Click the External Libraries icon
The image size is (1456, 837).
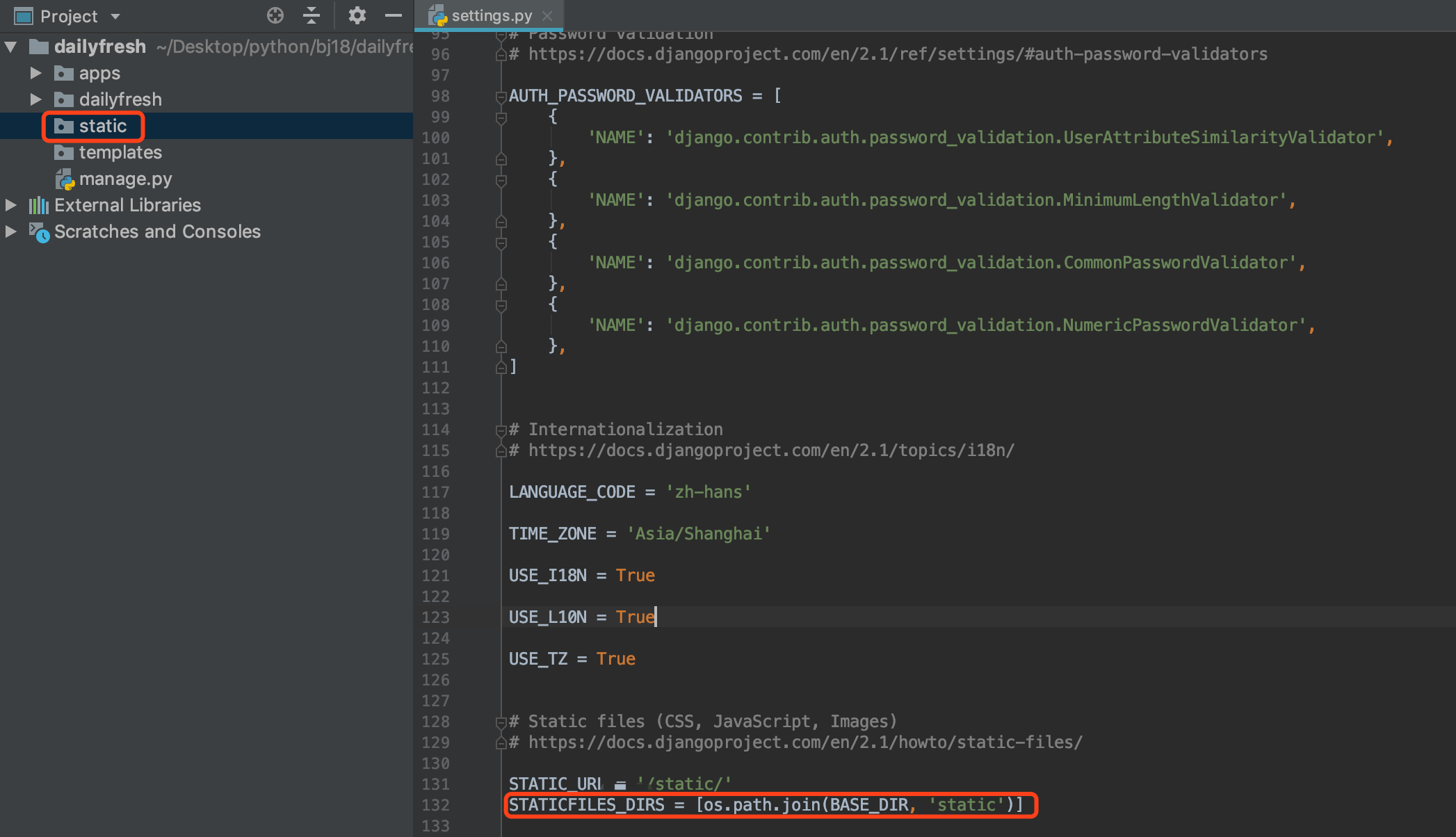tap(39, 205)
